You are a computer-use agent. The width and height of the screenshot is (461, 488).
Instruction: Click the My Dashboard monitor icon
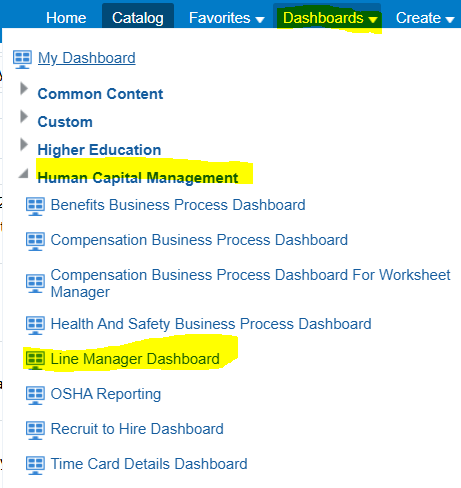click(x=22, y=59)
